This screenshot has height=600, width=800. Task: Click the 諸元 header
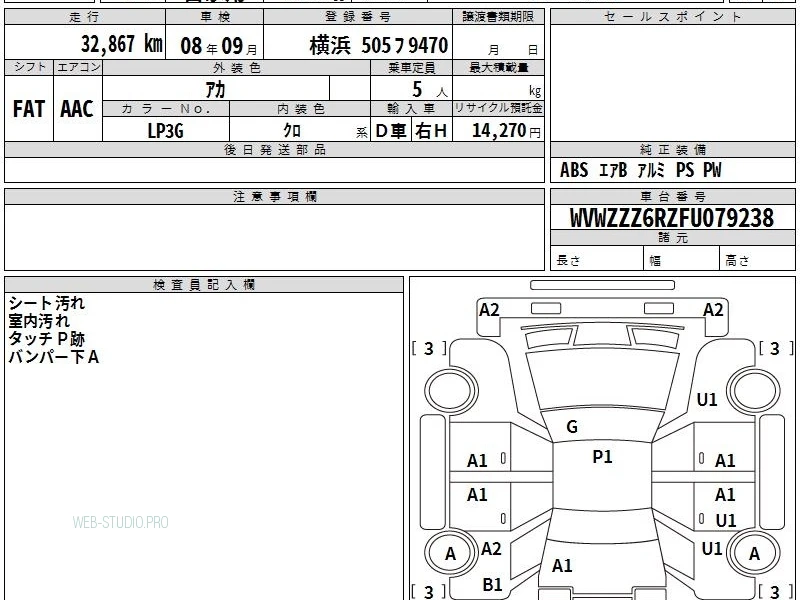[x=672, y=238]
